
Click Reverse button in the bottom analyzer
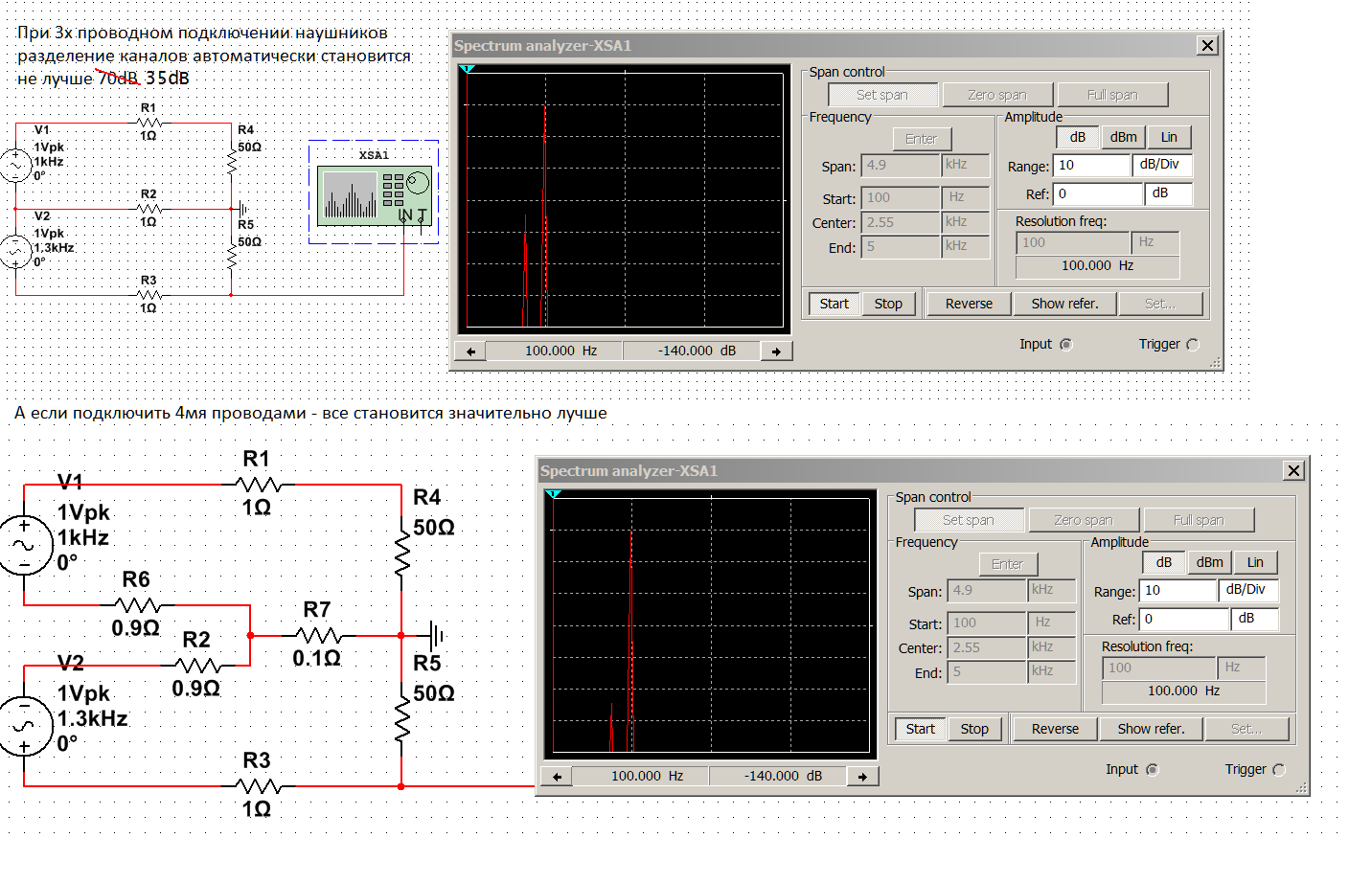point(1055,729)
